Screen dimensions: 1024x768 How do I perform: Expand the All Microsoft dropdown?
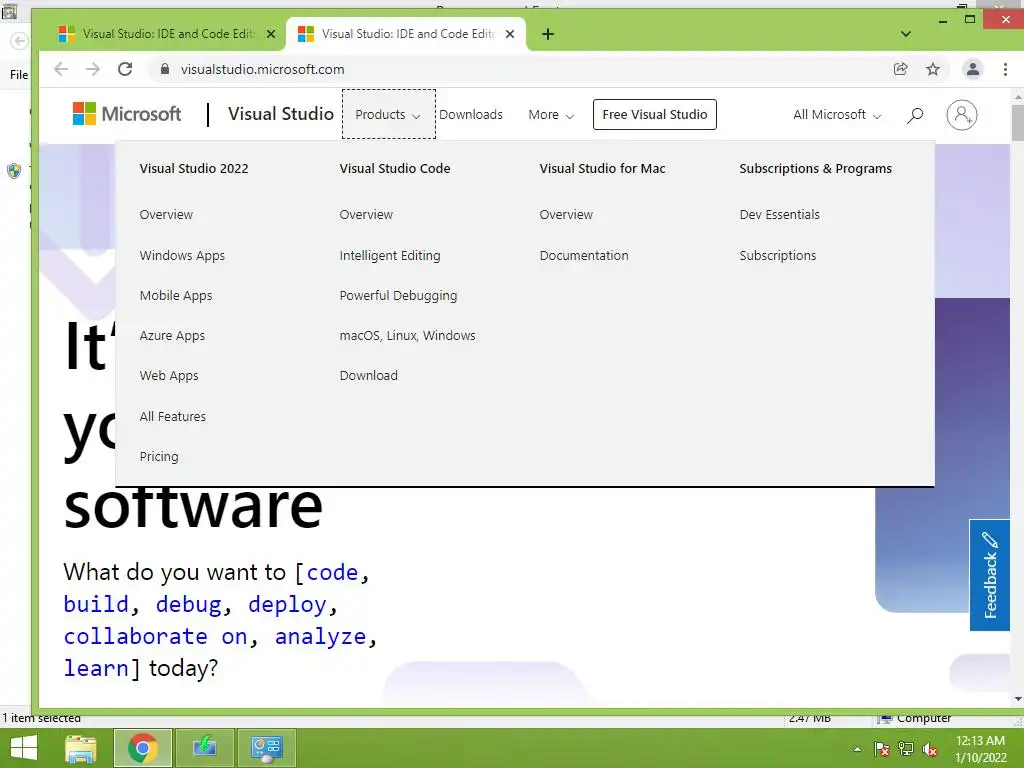[837, 115]
